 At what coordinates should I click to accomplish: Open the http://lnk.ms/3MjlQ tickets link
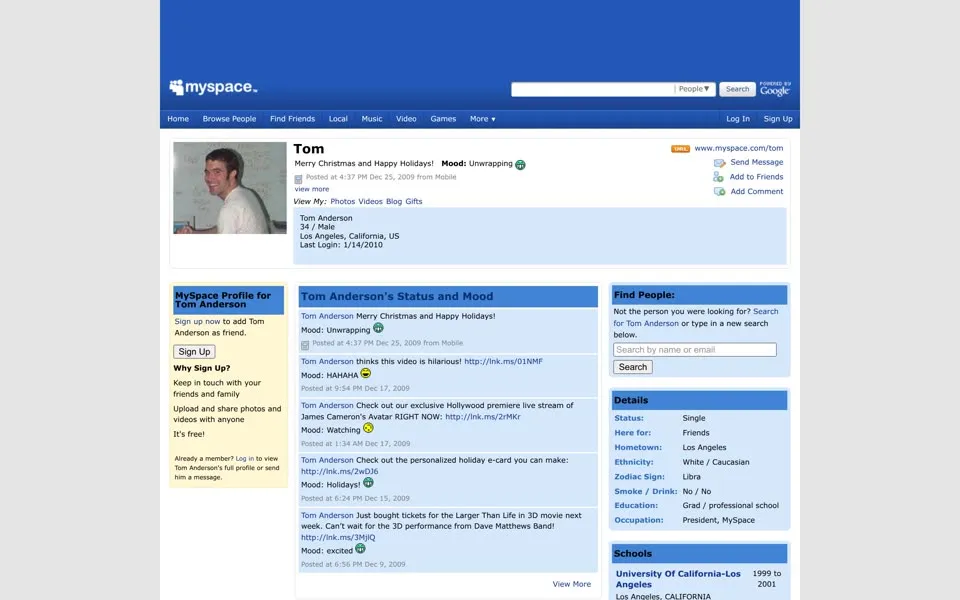pyautogui.click(x=338, y=538)
